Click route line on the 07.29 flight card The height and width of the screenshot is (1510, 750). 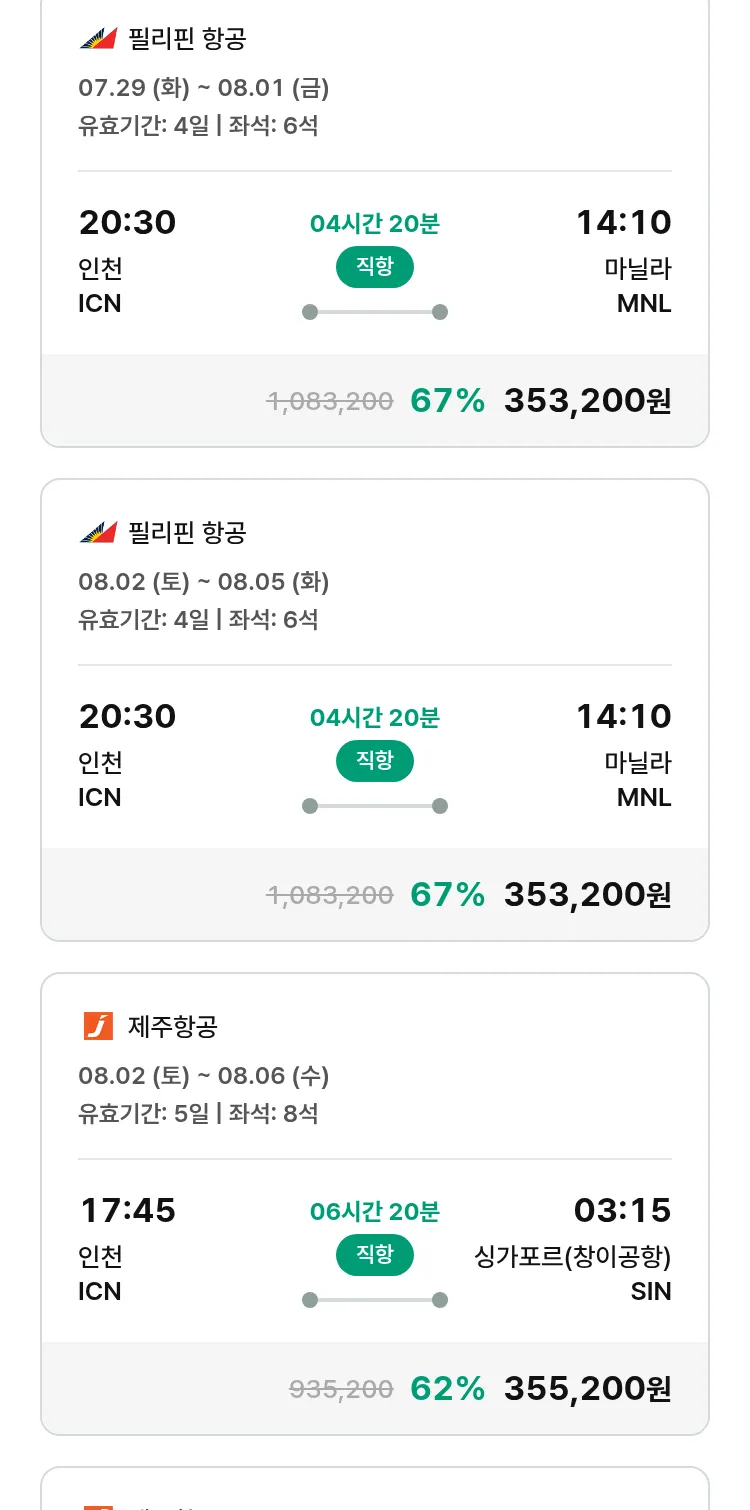coord(374,312)
